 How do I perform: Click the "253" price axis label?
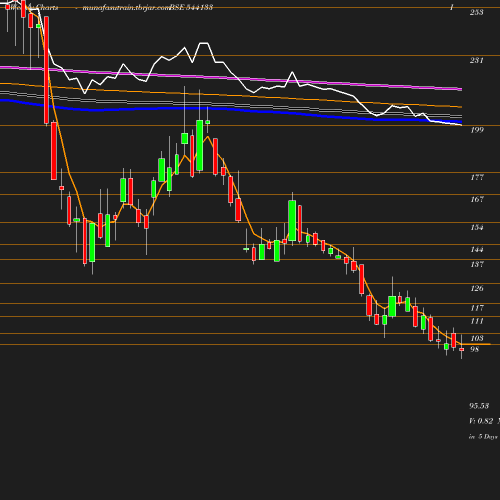click(x=476, y=12)
